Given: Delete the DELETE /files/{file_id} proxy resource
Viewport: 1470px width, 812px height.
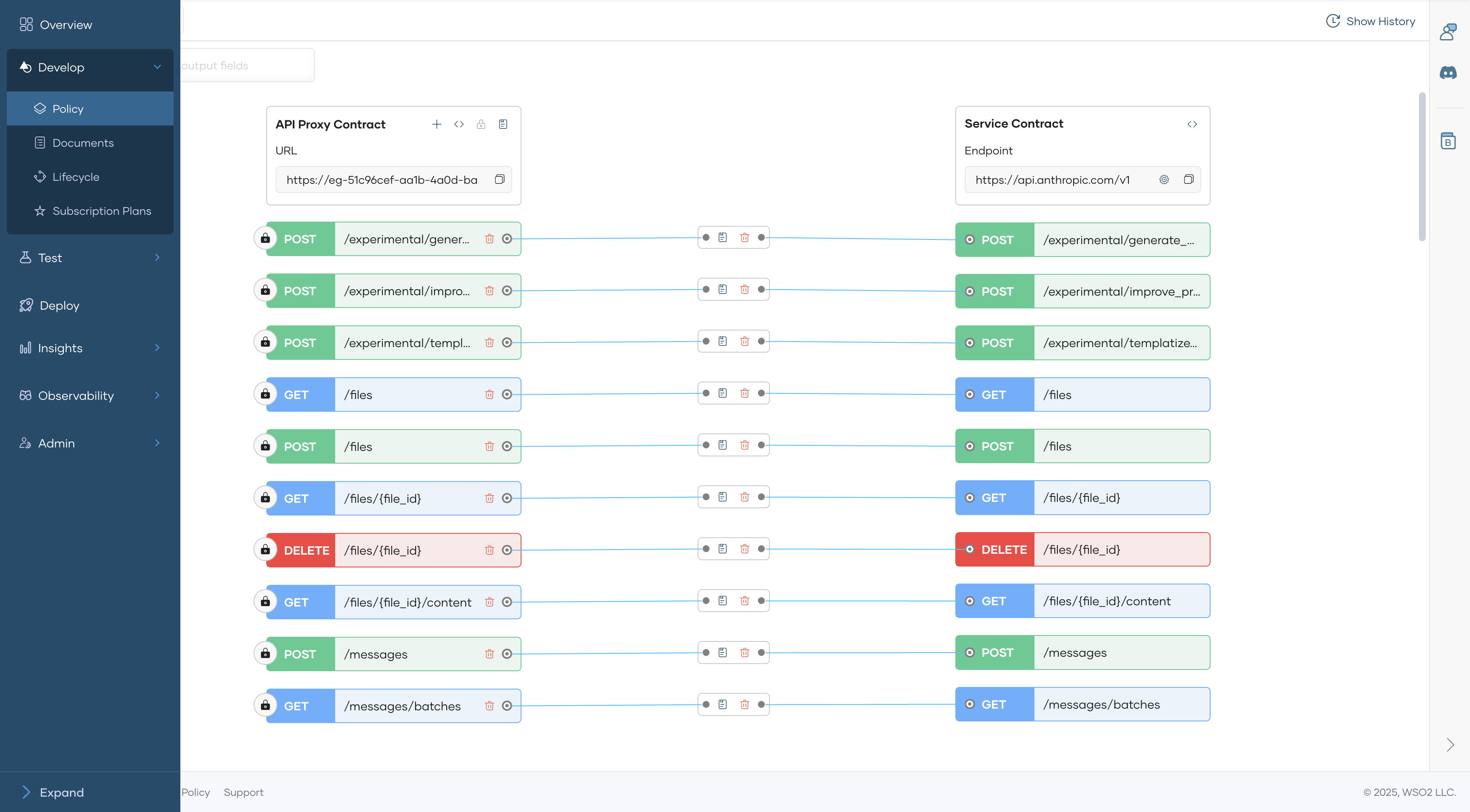Looking at the screenshot, I should (x=489, y=550).
